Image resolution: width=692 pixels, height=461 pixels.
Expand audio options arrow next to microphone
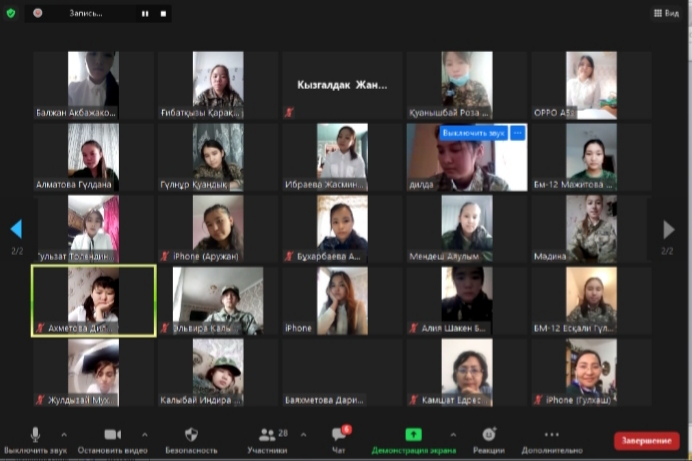[x=64, y=435]
